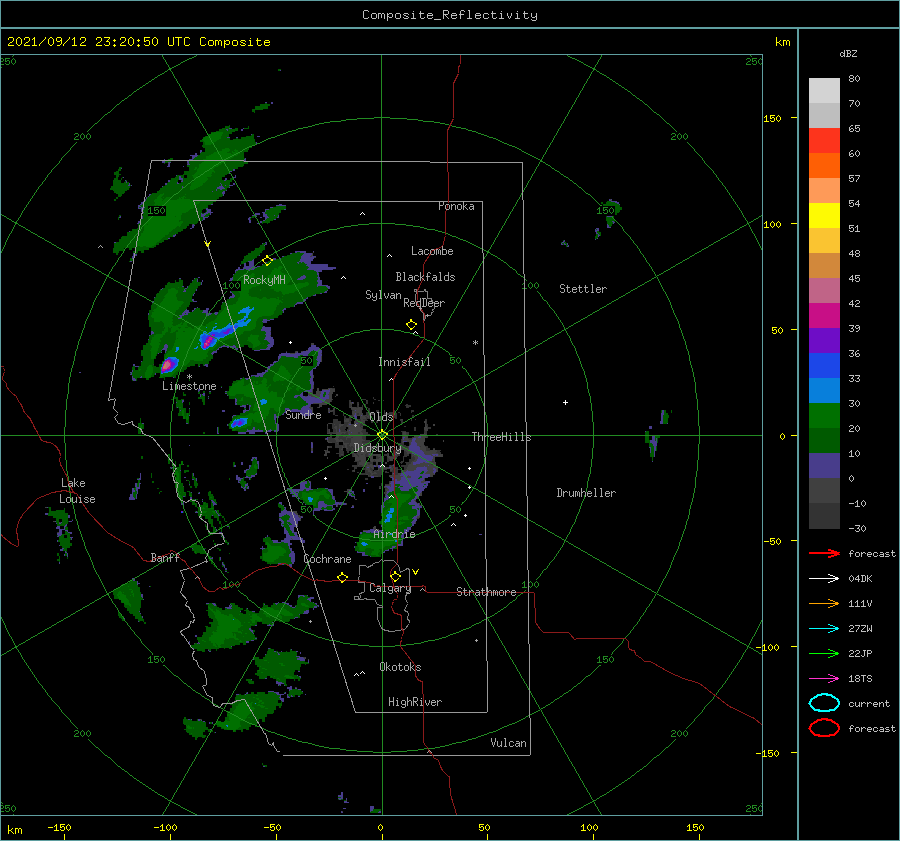Click the yellow km label at top right
Image resolution: width=900 pixels, height=841 pixels.
(x=782, y=42)
